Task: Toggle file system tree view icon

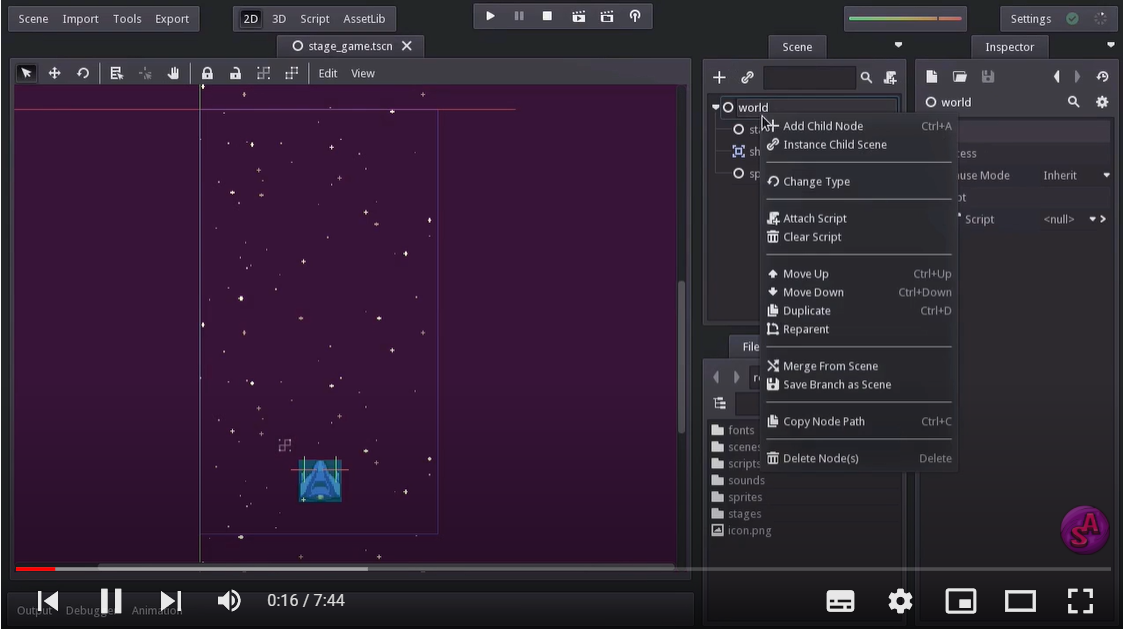Action: [x=720, y=403]
